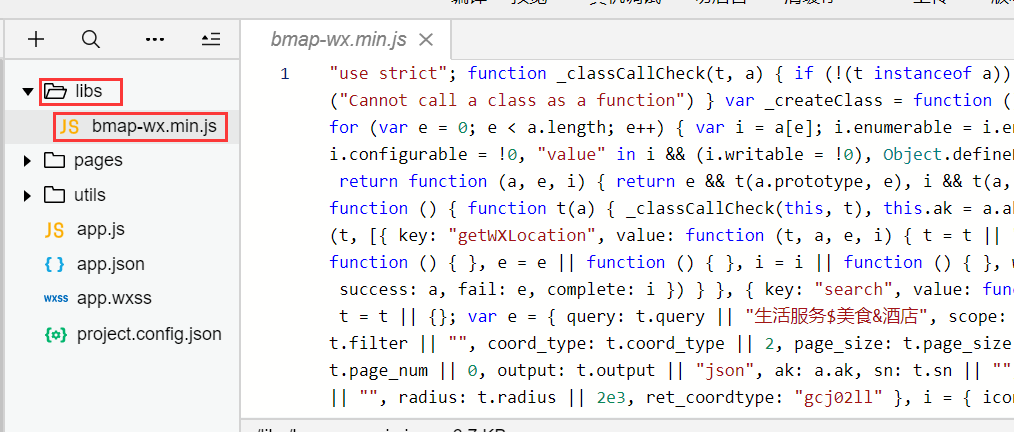This screenshot has width=1014, height=432.
Task: Select the pages folder
Action: coord(98,160)
